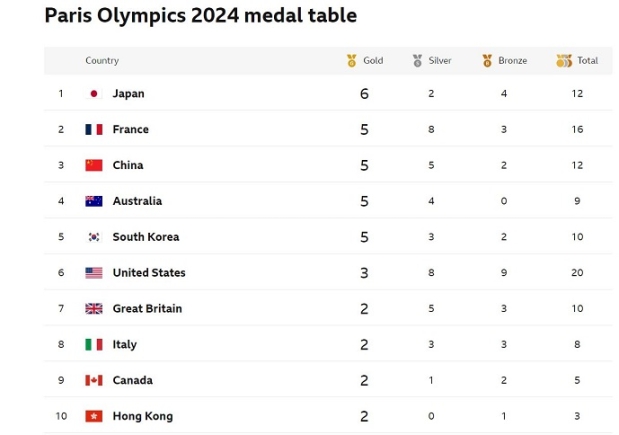Click the Australia flag icon
Screen dimensions: 619x435
coord(94,201)
